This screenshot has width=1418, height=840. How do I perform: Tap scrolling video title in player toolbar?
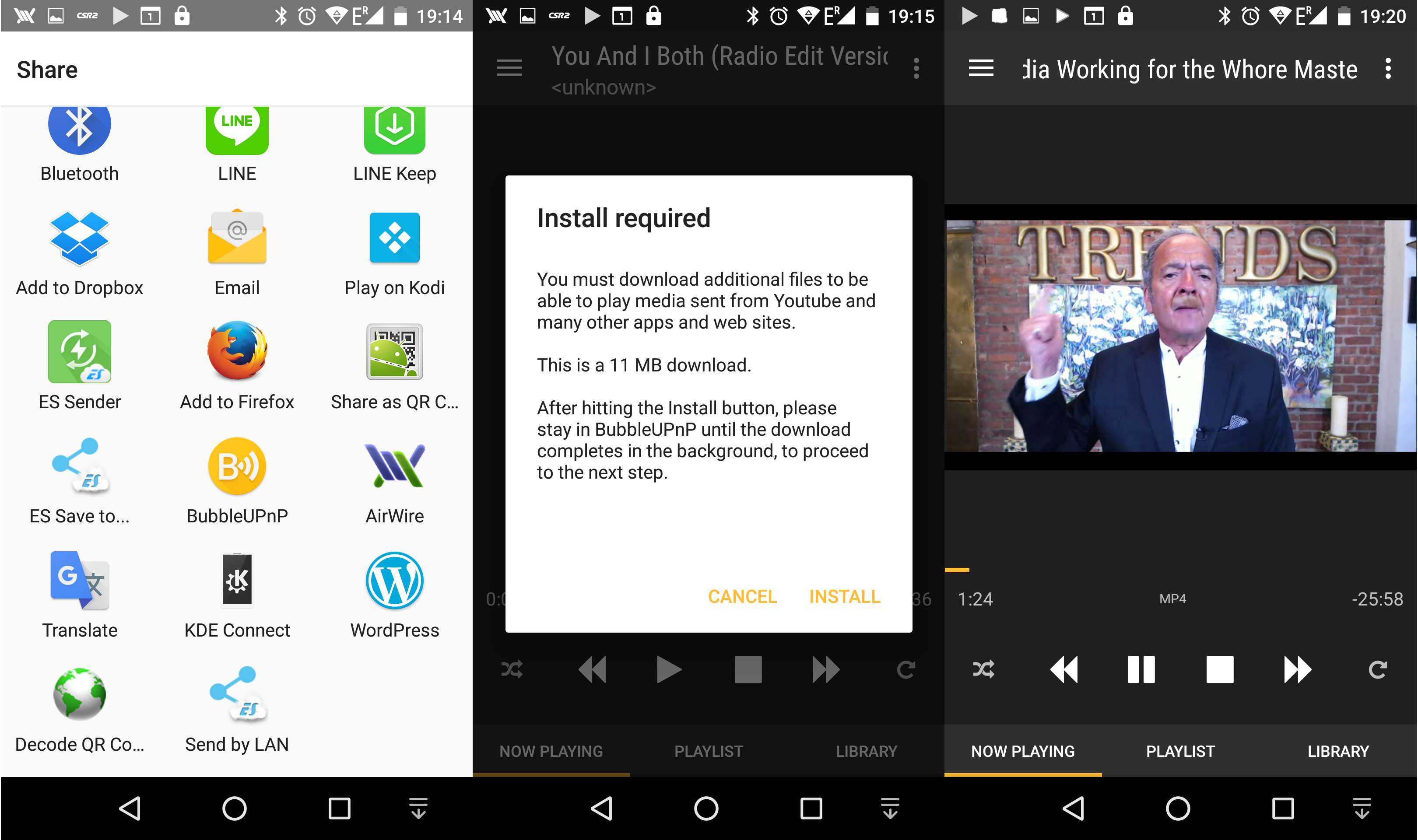(1190, 69)
